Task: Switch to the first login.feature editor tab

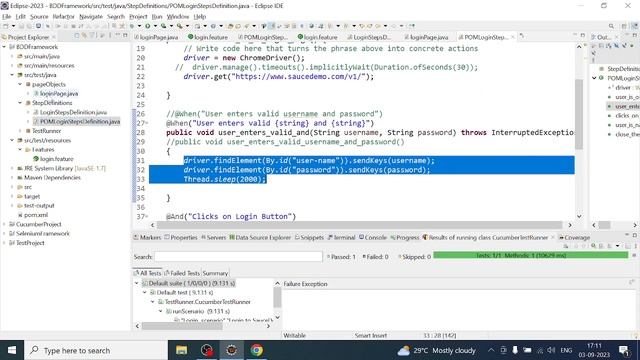Action: 207,37
